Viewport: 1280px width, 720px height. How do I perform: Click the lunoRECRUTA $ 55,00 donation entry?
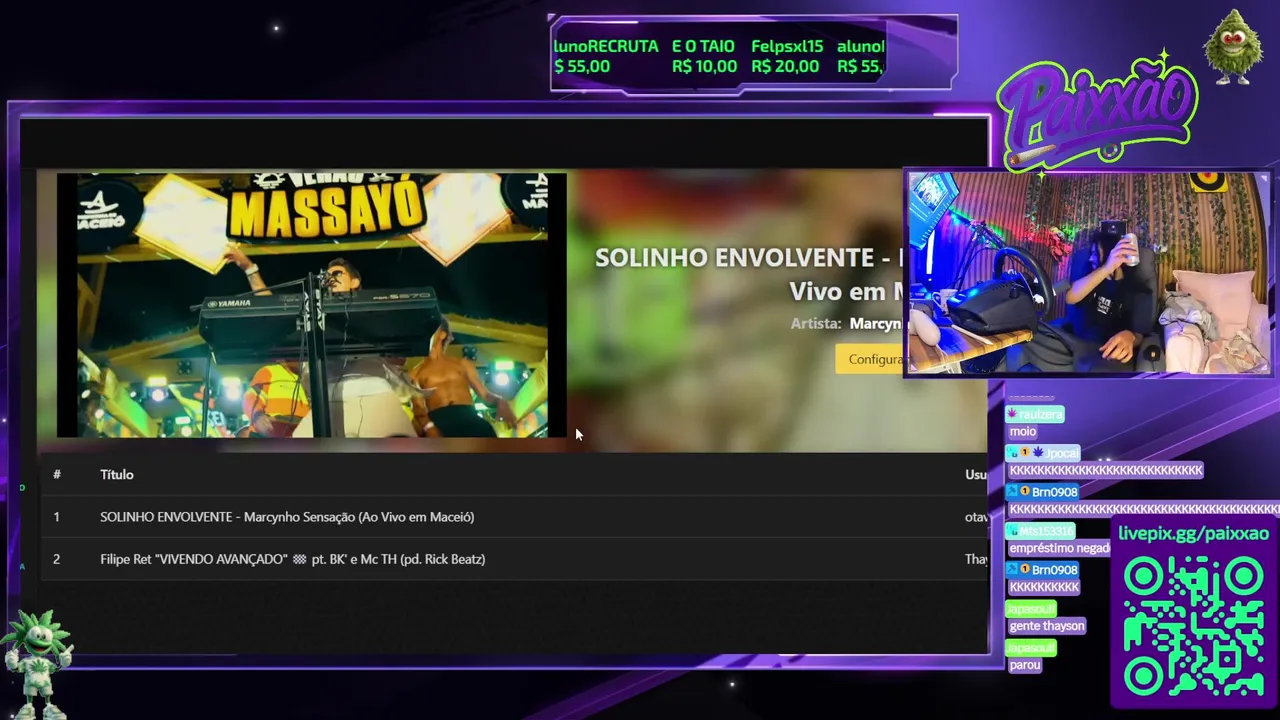click(x=606, y=56)
